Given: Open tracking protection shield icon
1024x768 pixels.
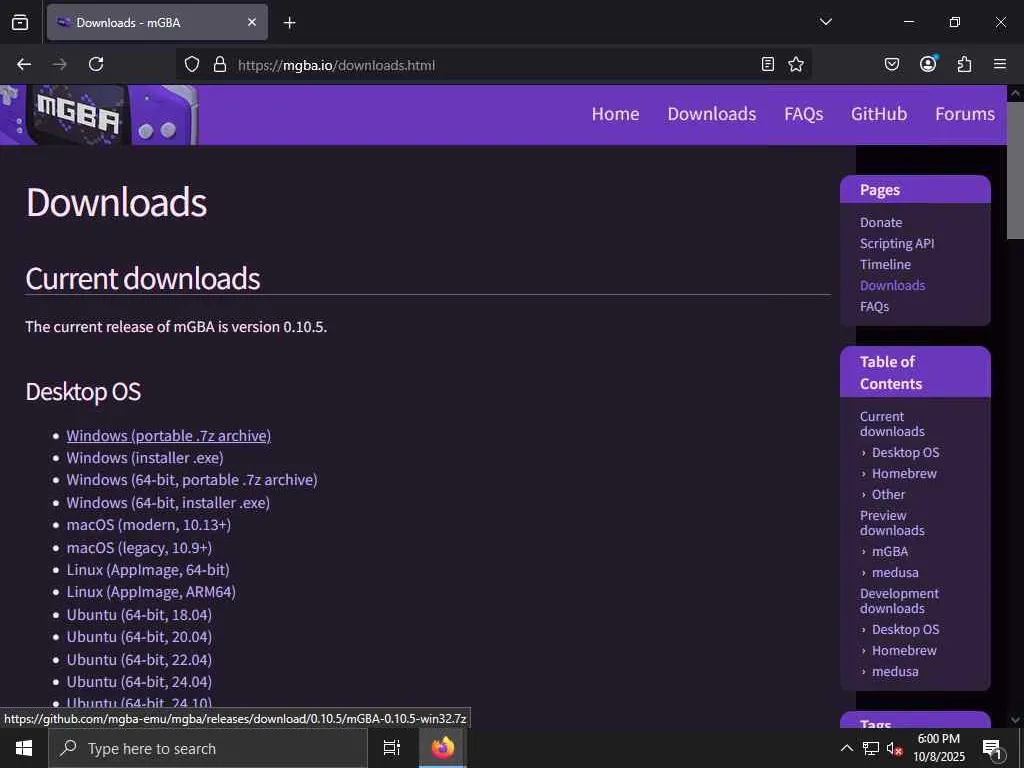Looking at the screenshot, I should pyautogui.click(x=191, y=64).
